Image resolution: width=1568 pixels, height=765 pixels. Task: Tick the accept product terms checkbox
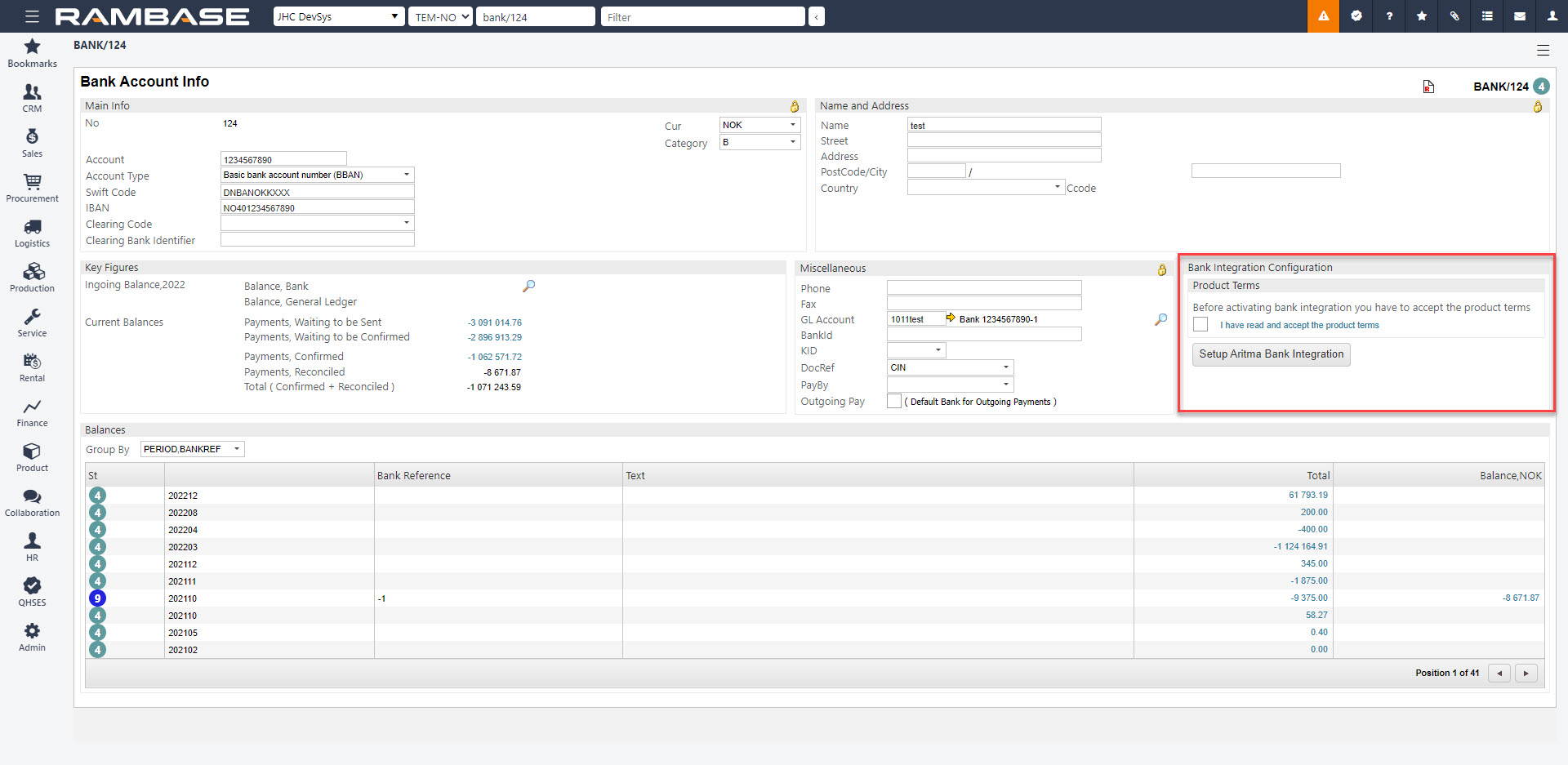pos(1200,325)
